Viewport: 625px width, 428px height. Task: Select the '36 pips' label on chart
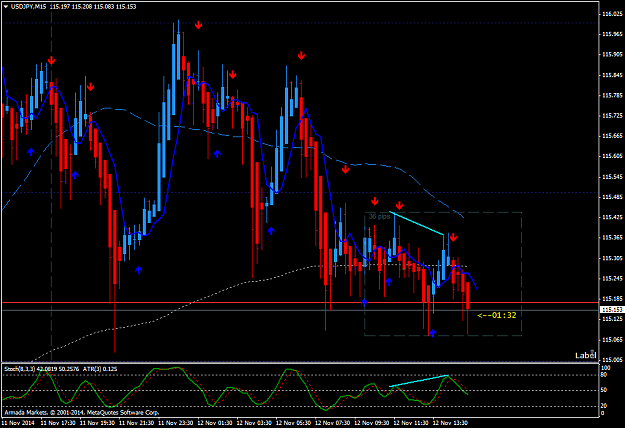379,216
